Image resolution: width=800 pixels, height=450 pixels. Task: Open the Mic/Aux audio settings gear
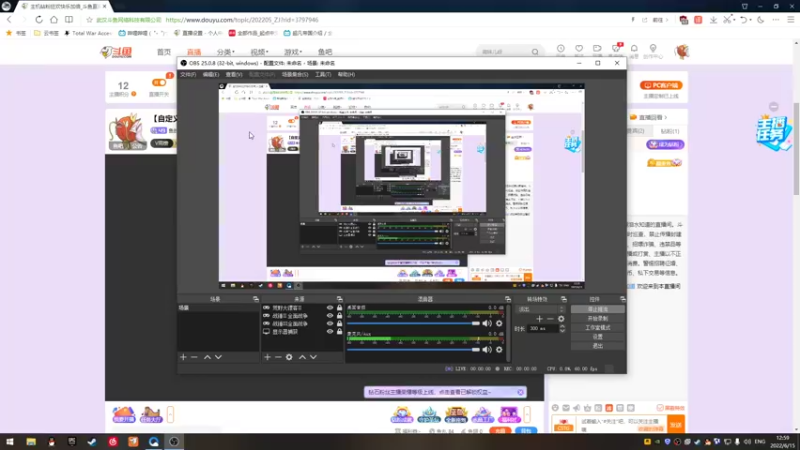[x=499, y=349]
